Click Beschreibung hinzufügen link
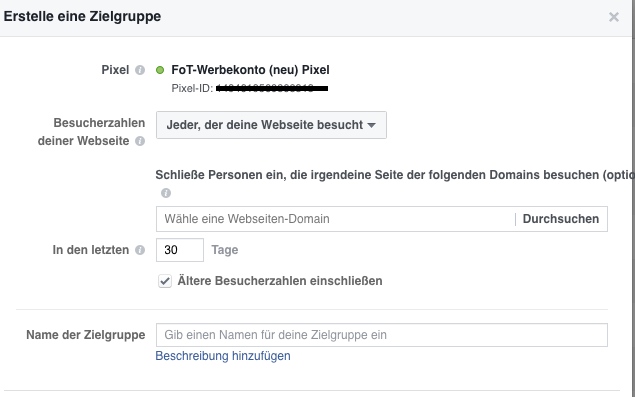635x397 pixels. (x=223, y=356)
